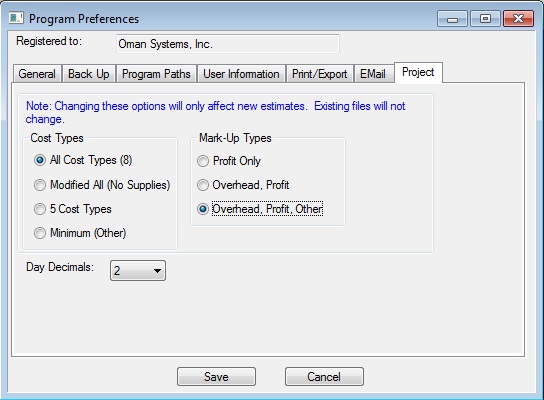Select the EMail tab
This screenshot has height=400, width=544.
pos(373,74)
